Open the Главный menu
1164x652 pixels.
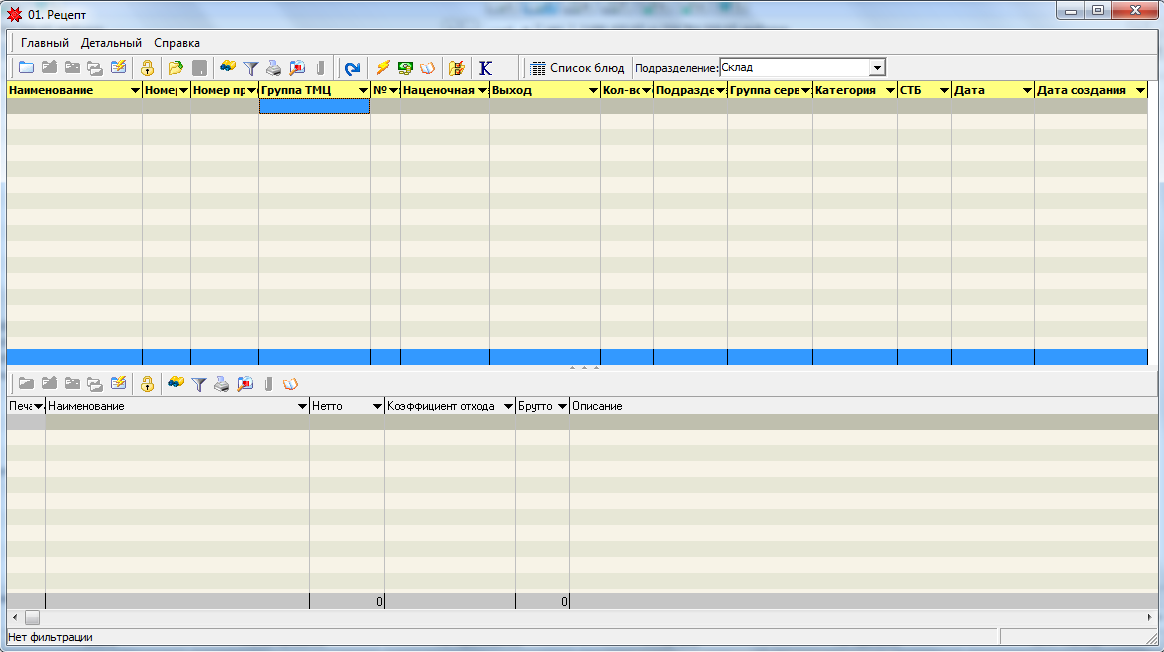(x=45, y=43)
